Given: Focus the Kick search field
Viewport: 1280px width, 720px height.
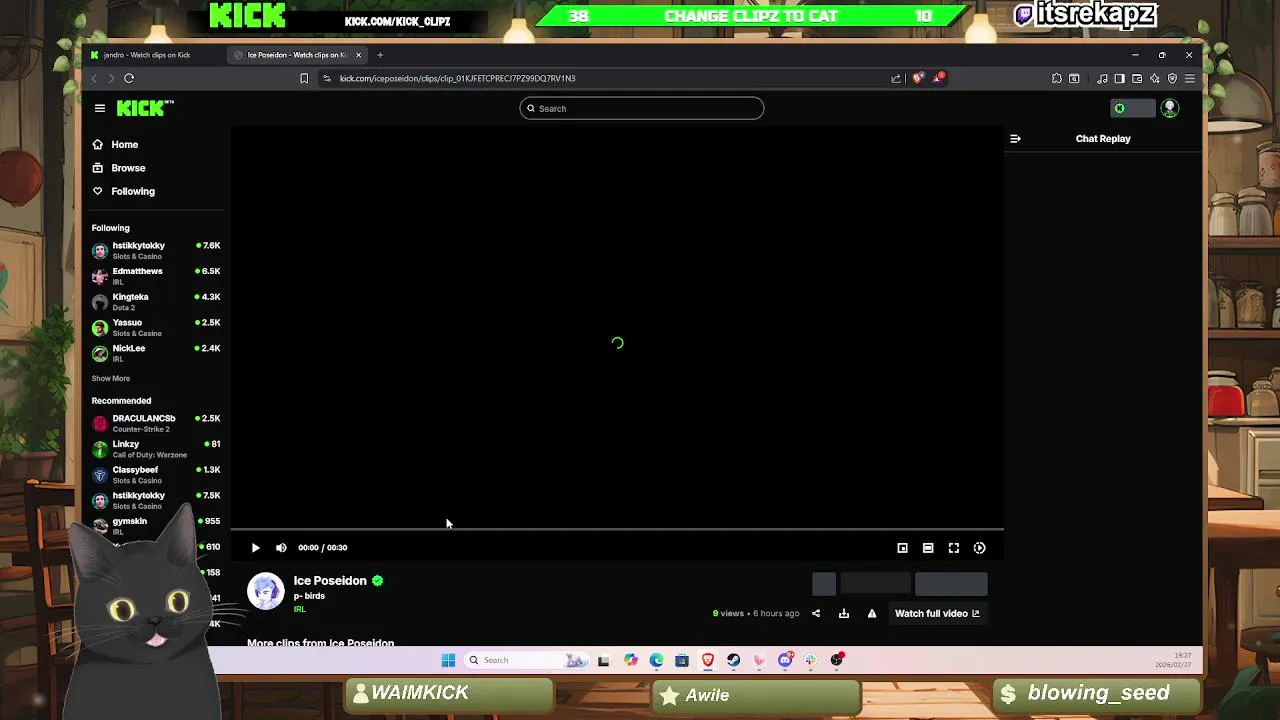Looking at the screenshot, I should click(642, 108).
